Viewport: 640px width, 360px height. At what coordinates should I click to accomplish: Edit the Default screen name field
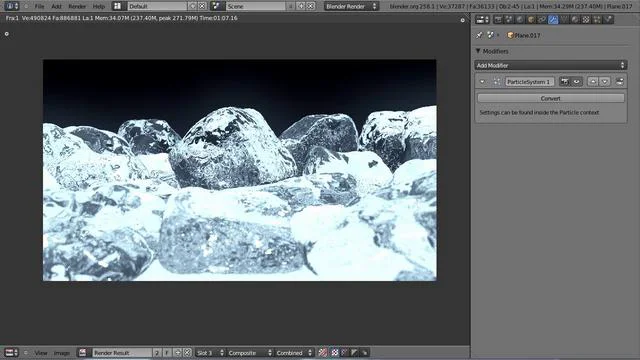click(x=157, y=6)
